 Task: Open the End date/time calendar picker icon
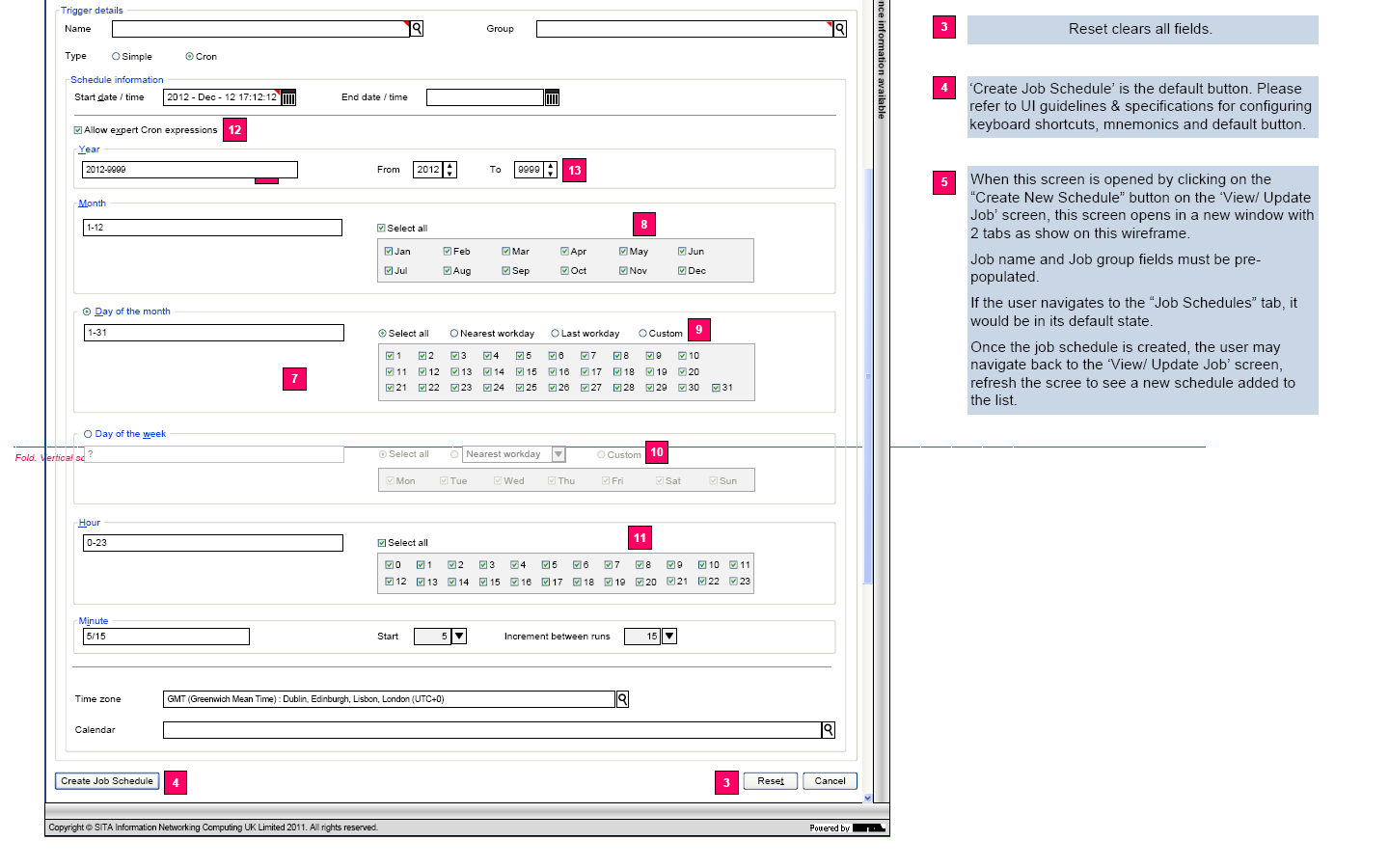pos(551,96)
